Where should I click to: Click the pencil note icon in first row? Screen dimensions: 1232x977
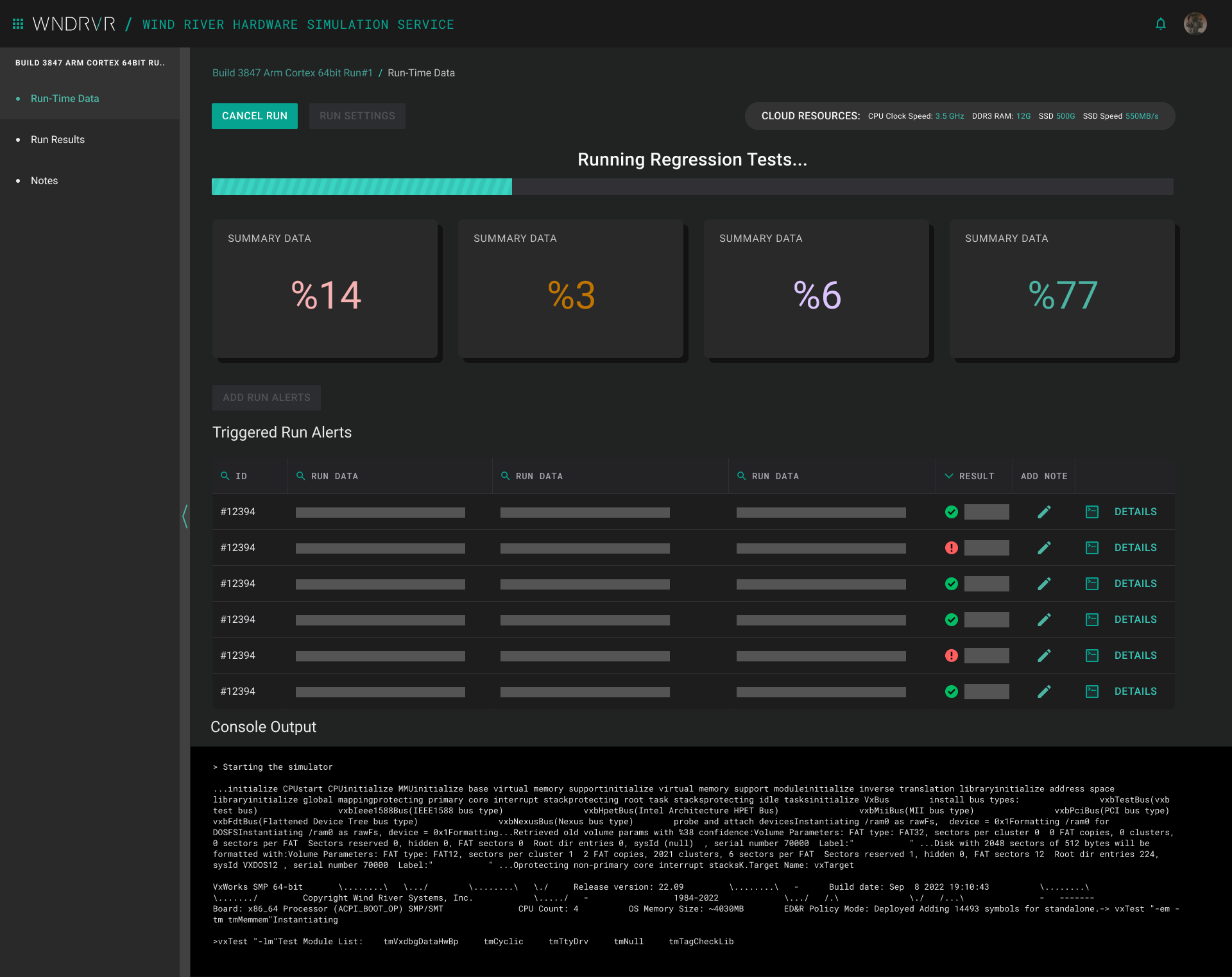pyautogui.click(x=1044, y=512)
